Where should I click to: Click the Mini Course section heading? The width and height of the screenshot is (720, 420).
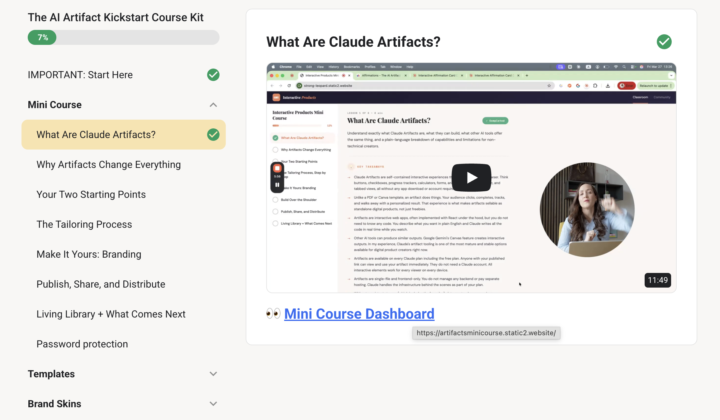55,105
